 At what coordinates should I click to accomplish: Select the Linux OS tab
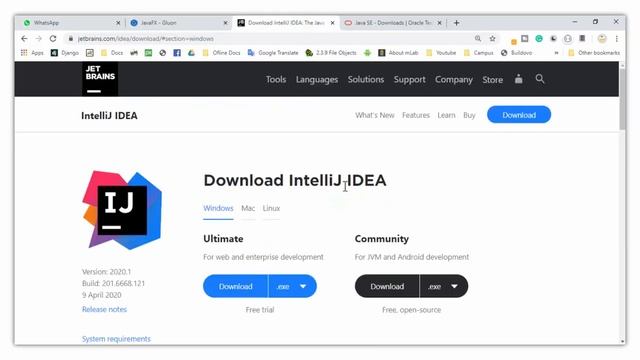click(271, 209)
